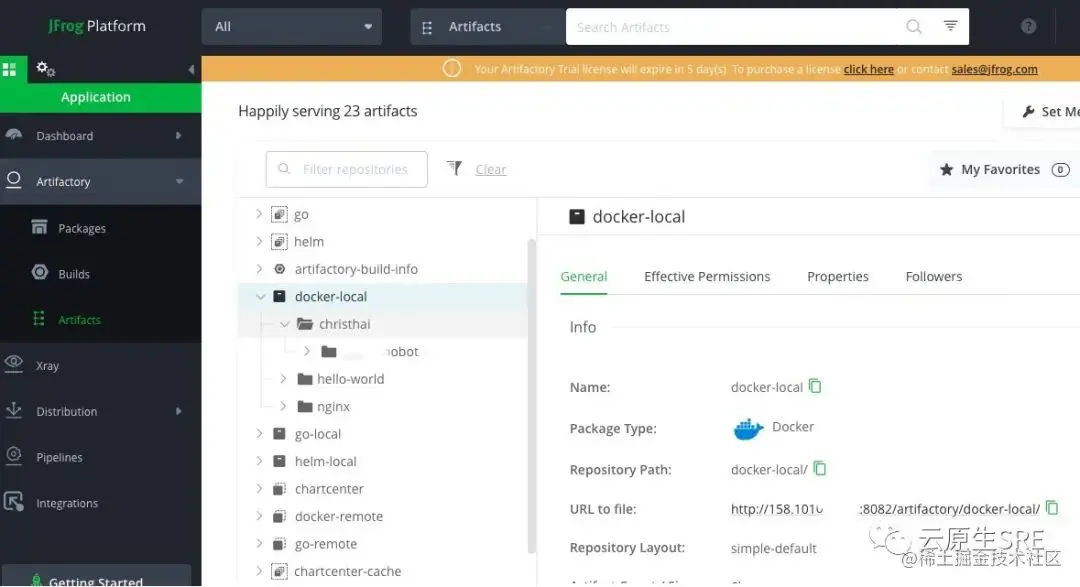Open the All repositories dropdown

tap(291, 27)
